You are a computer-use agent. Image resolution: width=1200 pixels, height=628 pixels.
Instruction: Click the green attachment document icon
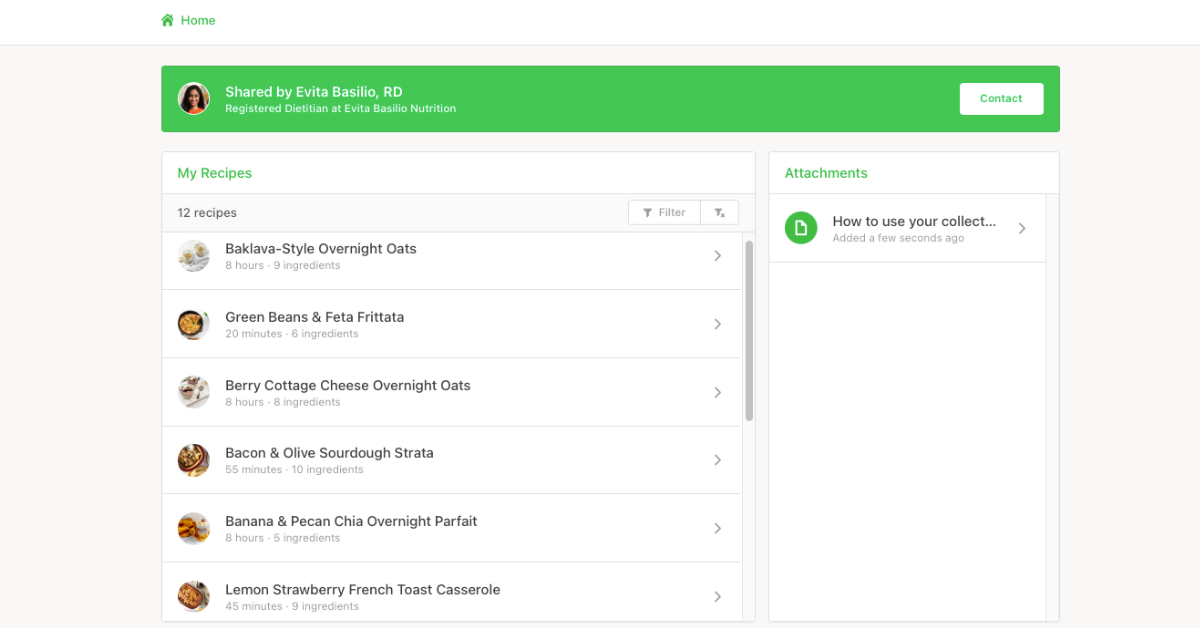point(801,228)
